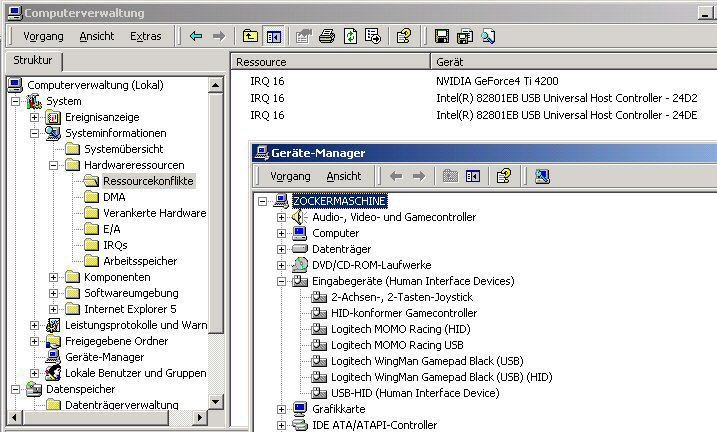Click the Forward arrow in Computerverwaltung toolbar
This screenshot has height=432, width=717.
point(219,36)
